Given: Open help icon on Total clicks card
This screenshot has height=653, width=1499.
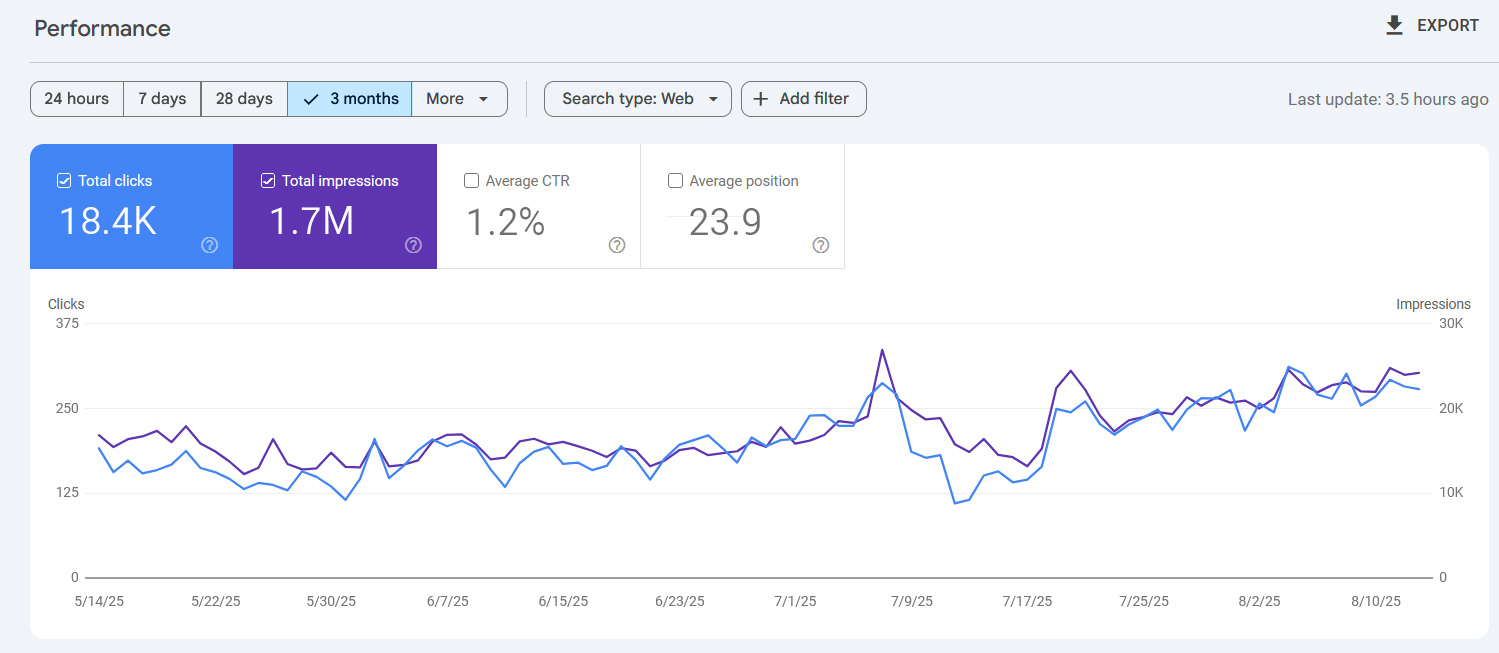Looking at the screenshot, I should pyautogui.click(x=209, y=245).
